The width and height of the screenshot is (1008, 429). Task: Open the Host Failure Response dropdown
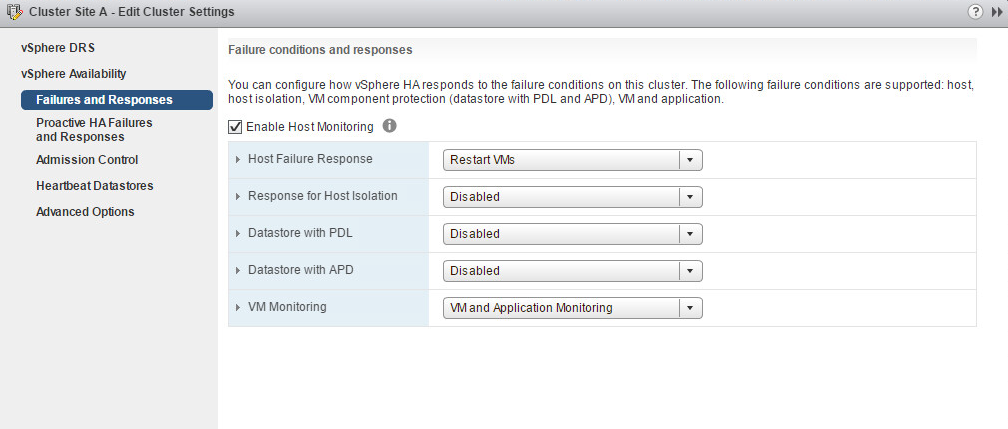click(572, 160)
